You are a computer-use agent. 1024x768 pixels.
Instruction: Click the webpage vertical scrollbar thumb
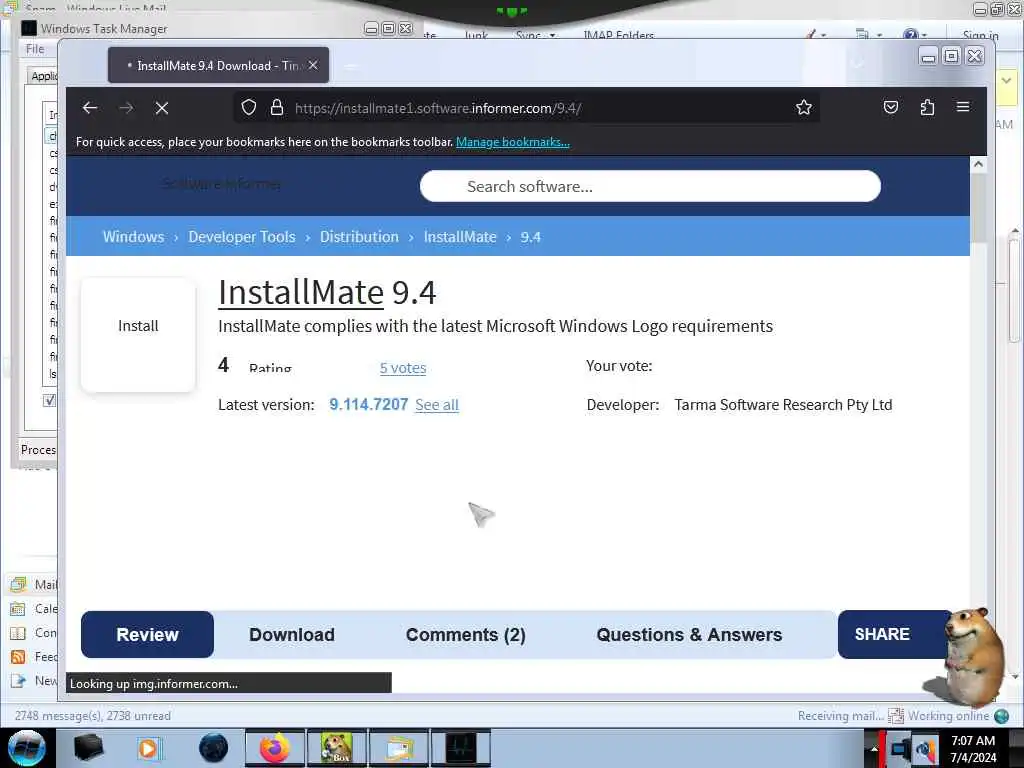[978, 206]
